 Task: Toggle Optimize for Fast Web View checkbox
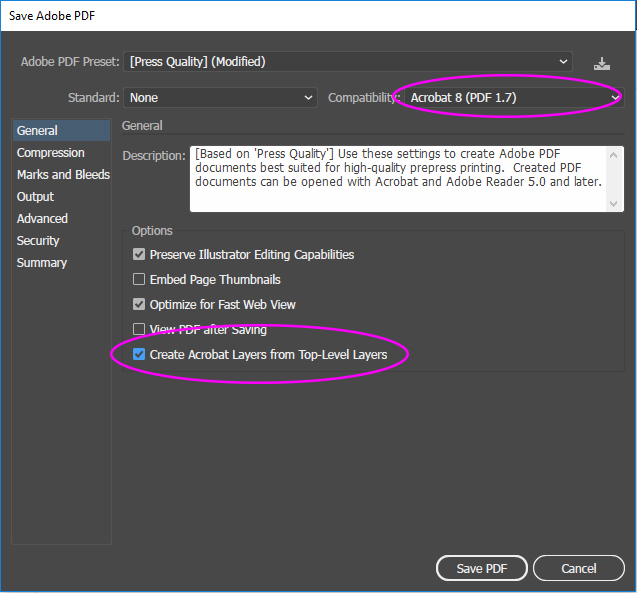tap(139, 304)
